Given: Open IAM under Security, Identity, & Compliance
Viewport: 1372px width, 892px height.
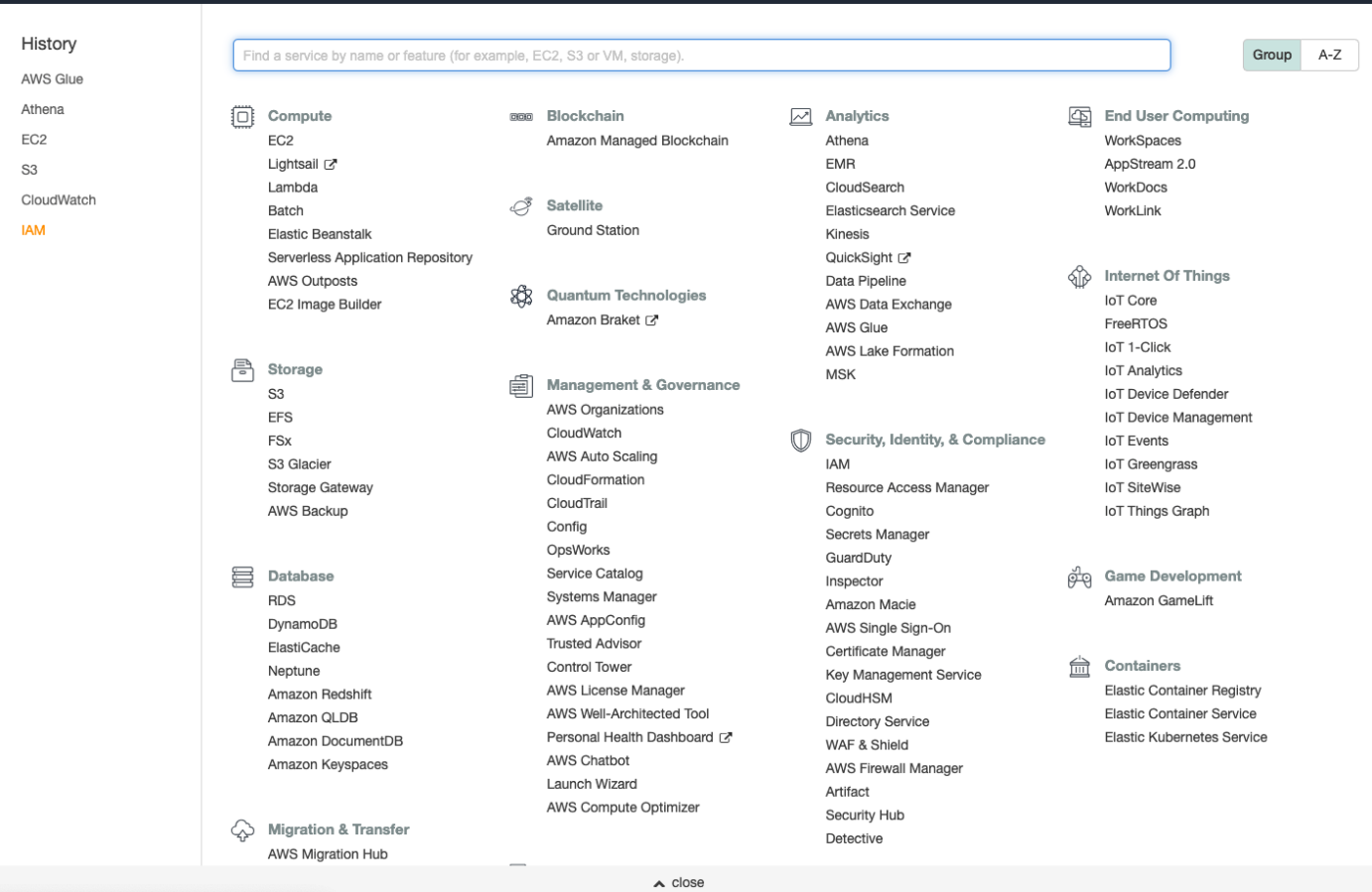Looking at the screenshot, I should point(838,464).
